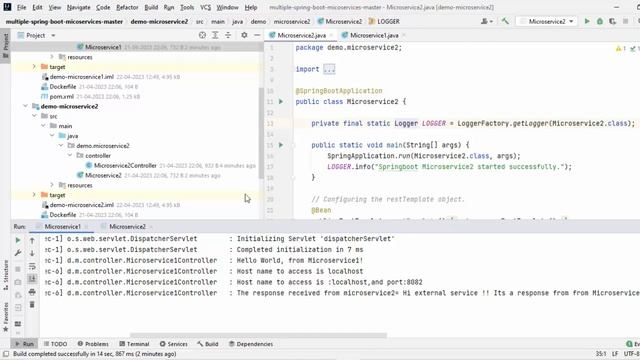640x360 pixels.
Task: Toggle soft-wrap in the Run console
Action: [32, 267]
